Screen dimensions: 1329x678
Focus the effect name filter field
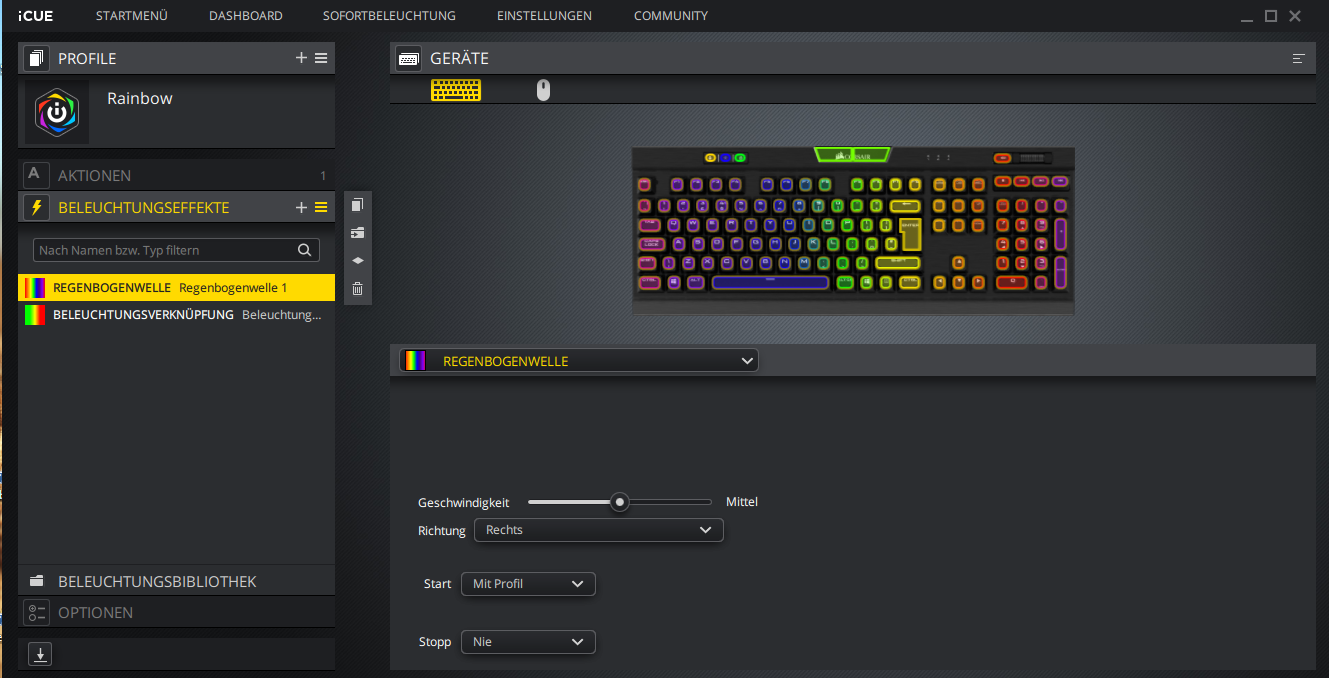click(x=176, y=250)
